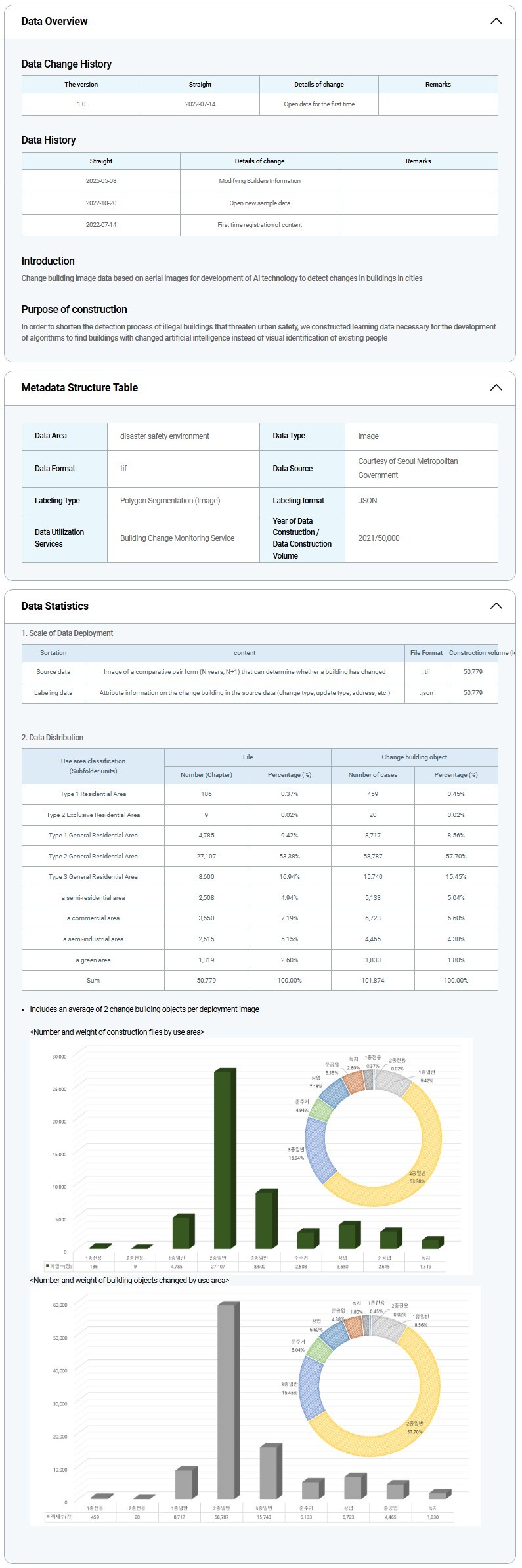The width and height of the screenshot is (522, 1568).
Task: Click the Sortation column header
Action: click(53, 652)
